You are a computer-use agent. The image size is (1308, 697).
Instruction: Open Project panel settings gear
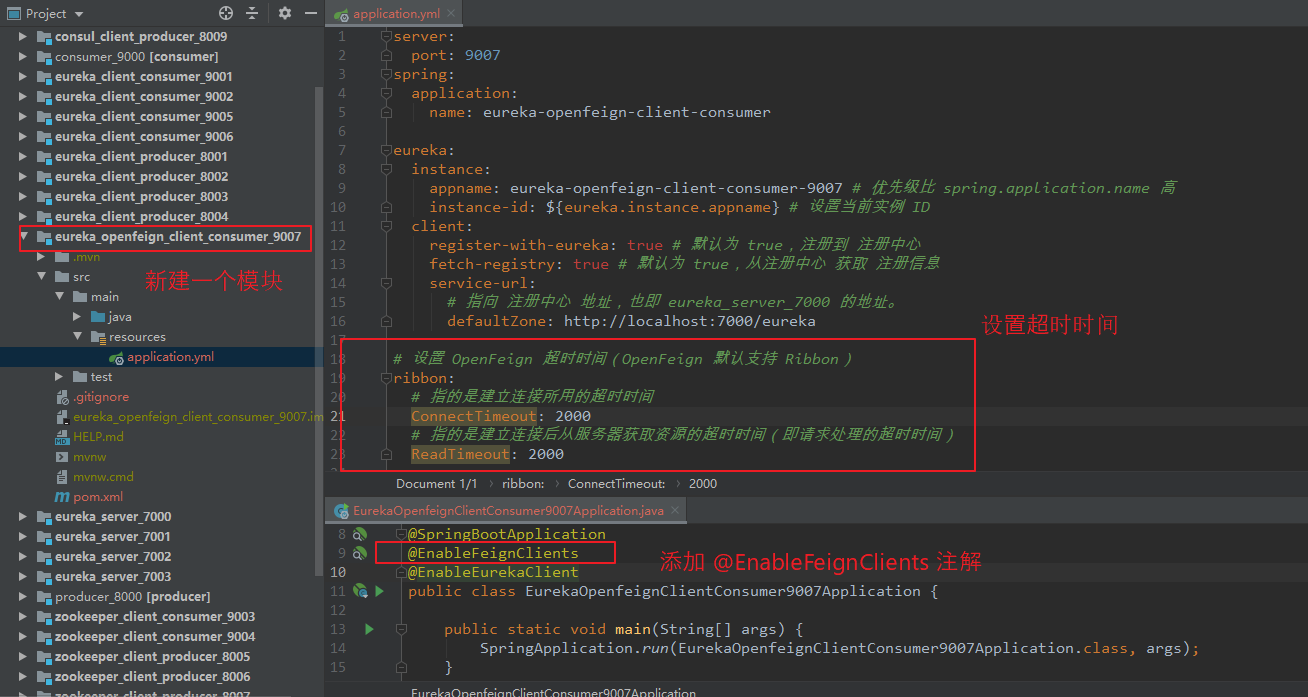tap(285, 13)
